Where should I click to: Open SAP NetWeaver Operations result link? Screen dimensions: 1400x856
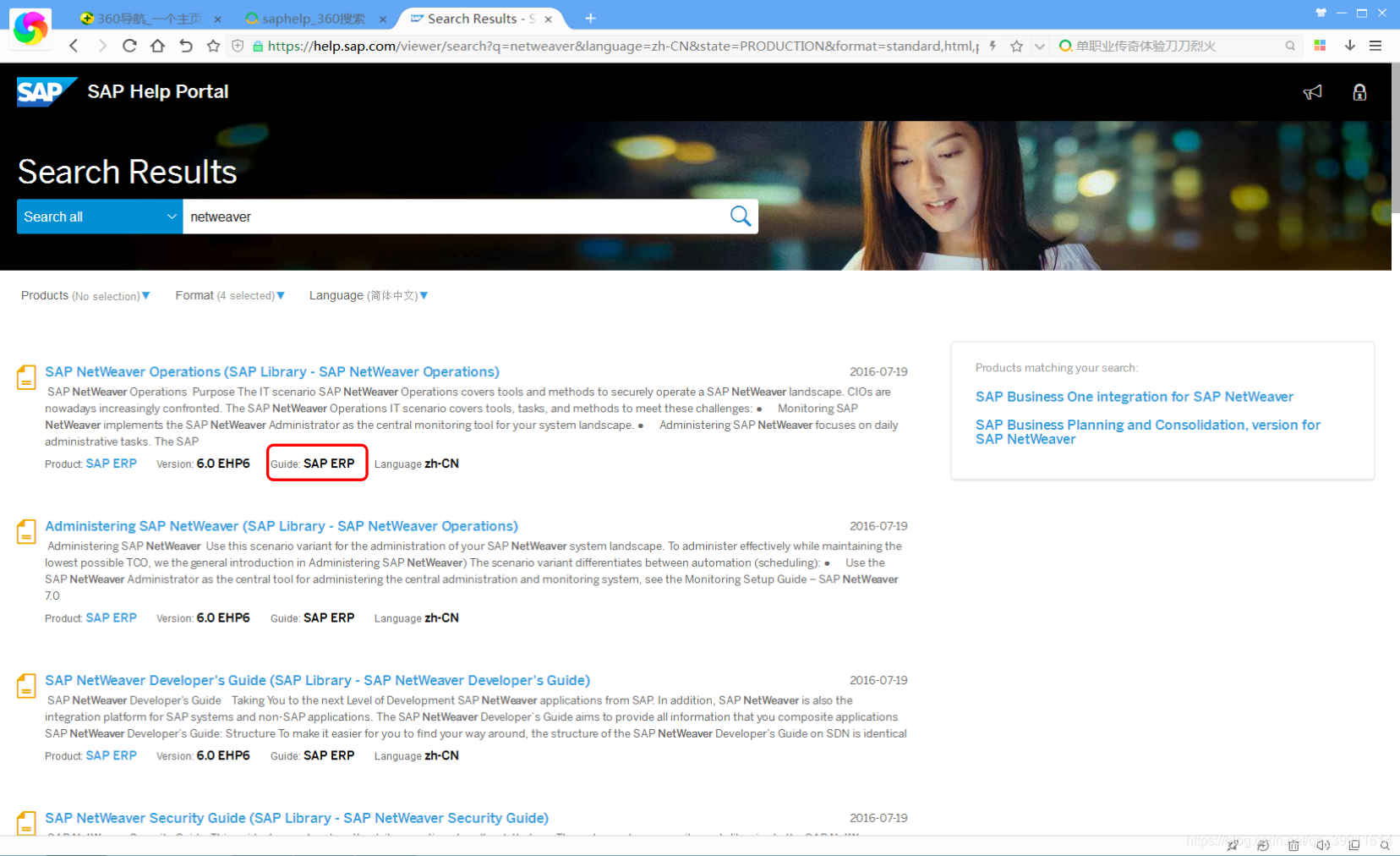click(272, 371)
